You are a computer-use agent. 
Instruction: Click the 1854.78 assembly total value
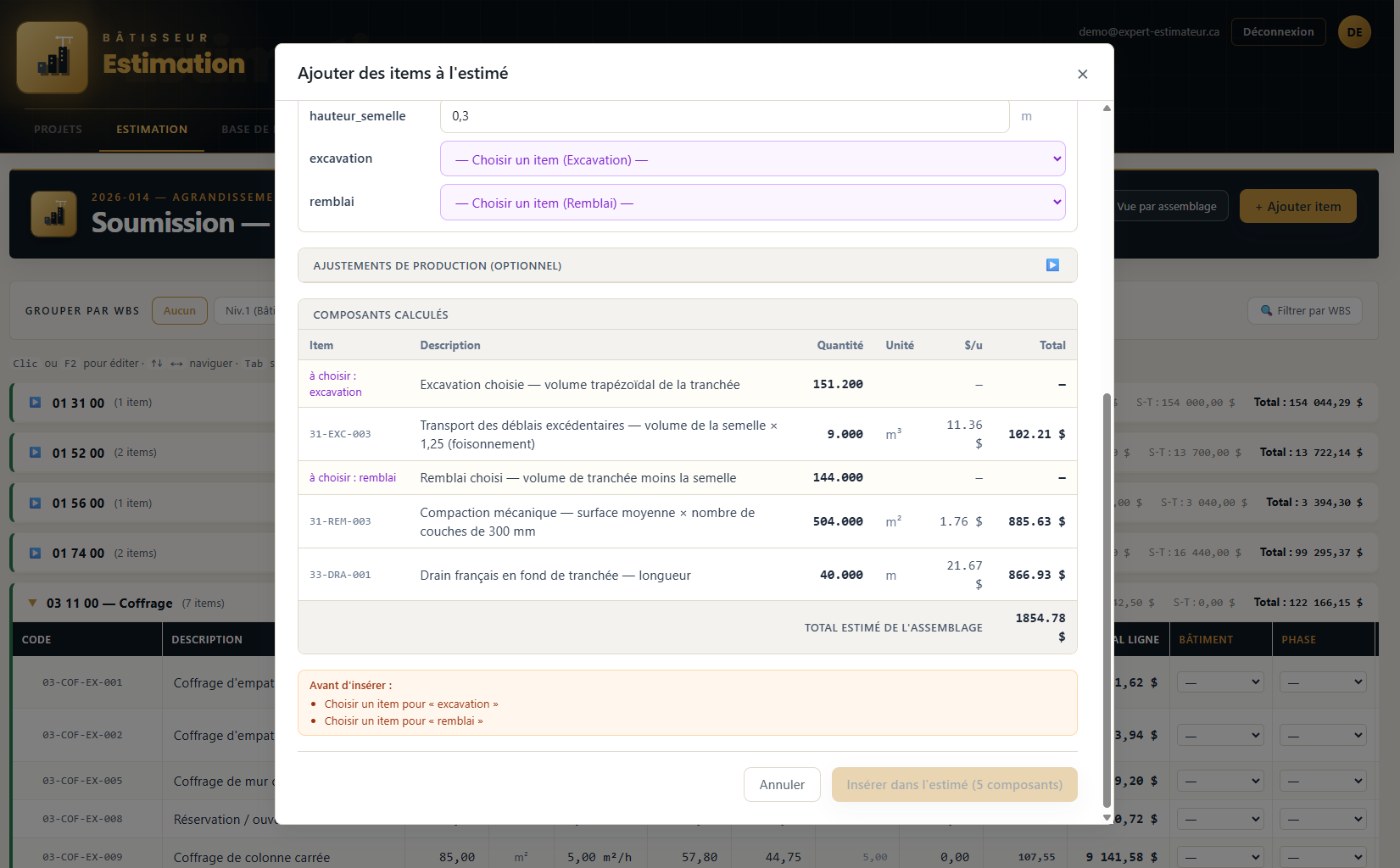[x=1040, y=627]
